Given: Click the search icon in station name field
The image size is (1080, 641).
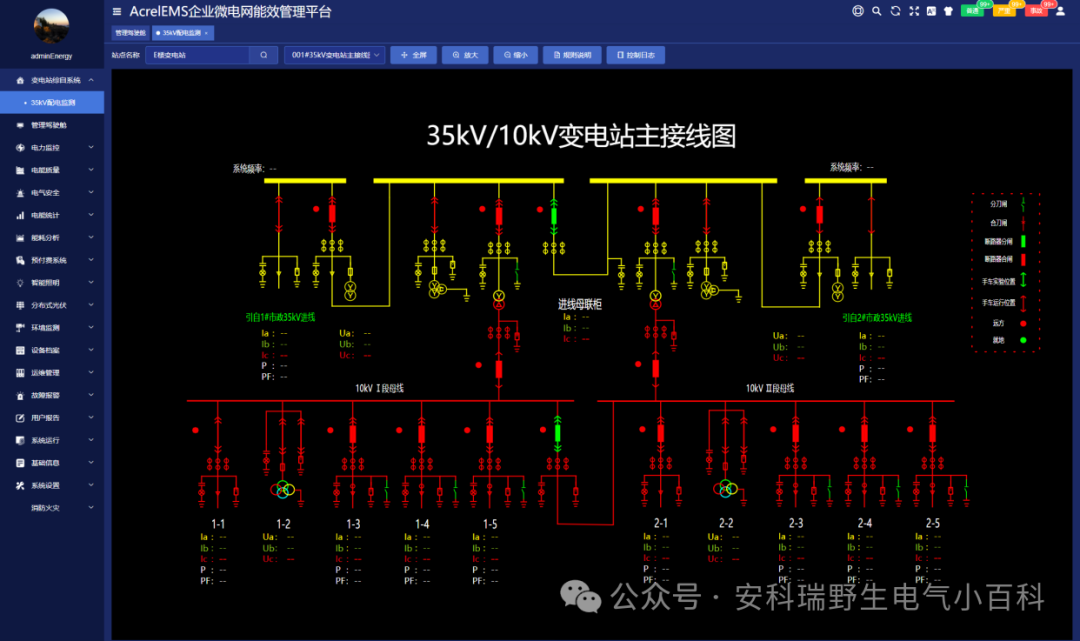Looking at the screenshot, I should (x=263, y=55).
